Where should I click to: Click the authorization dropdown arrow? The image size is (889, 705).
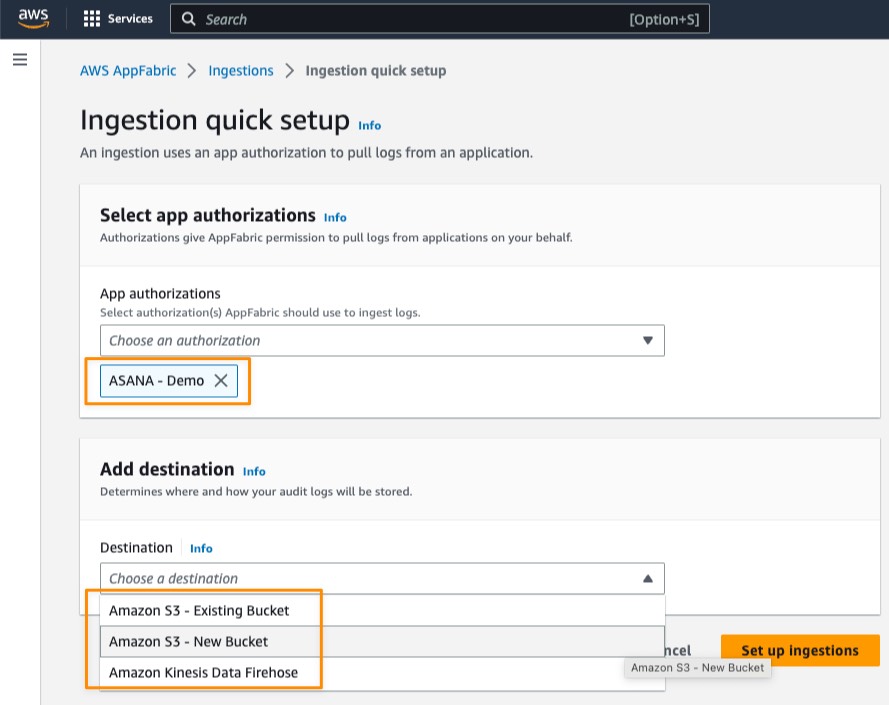pos(647,340)
